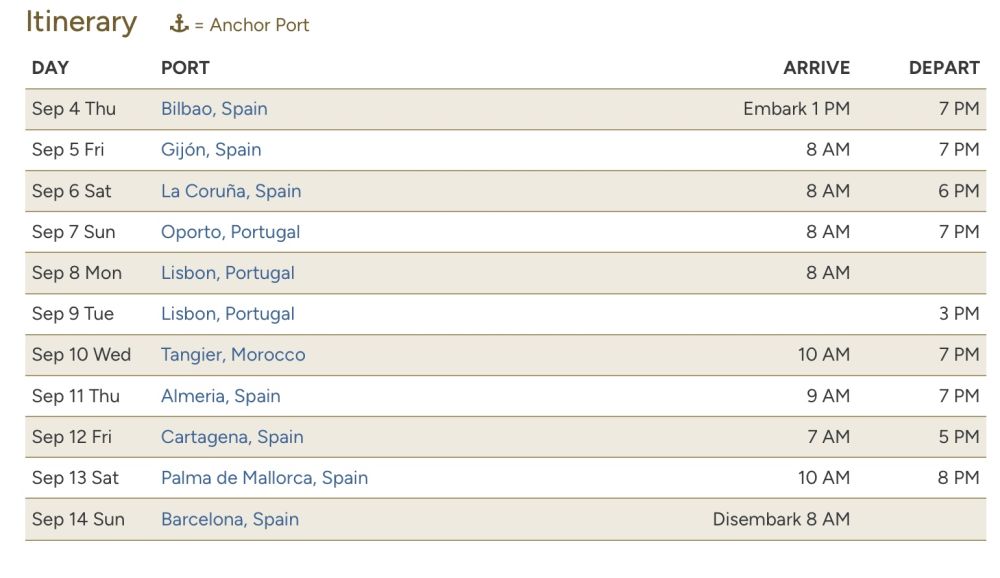Open the Cartagena, Spain port link
Screen dimensions: 1000x578
pos(232,437)
